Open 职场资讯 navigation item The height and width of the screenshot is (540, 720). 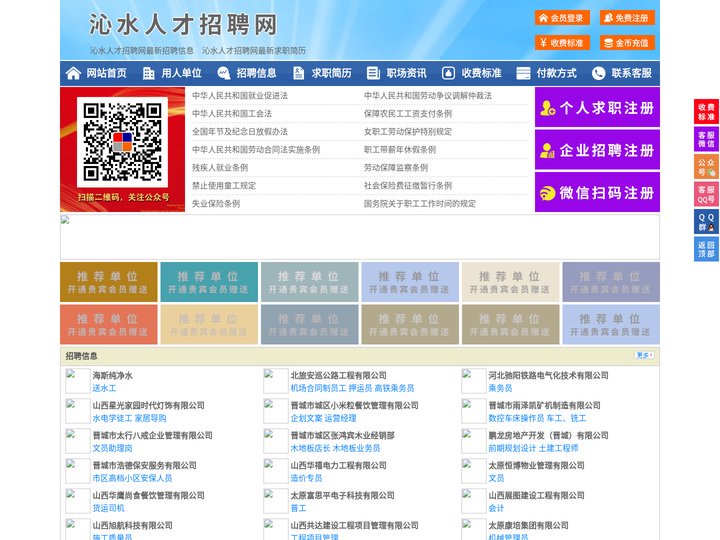406,73
